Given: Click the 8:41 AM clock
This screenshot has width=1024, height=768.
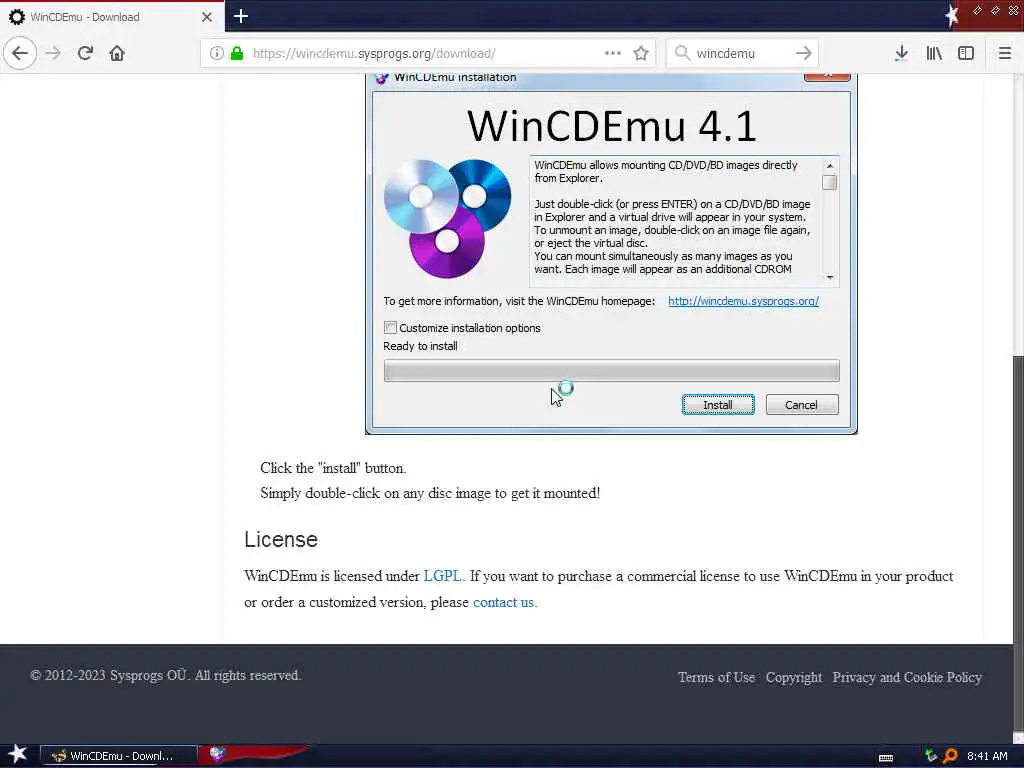Looking at the screenshot, I should (x=987, y=756).
